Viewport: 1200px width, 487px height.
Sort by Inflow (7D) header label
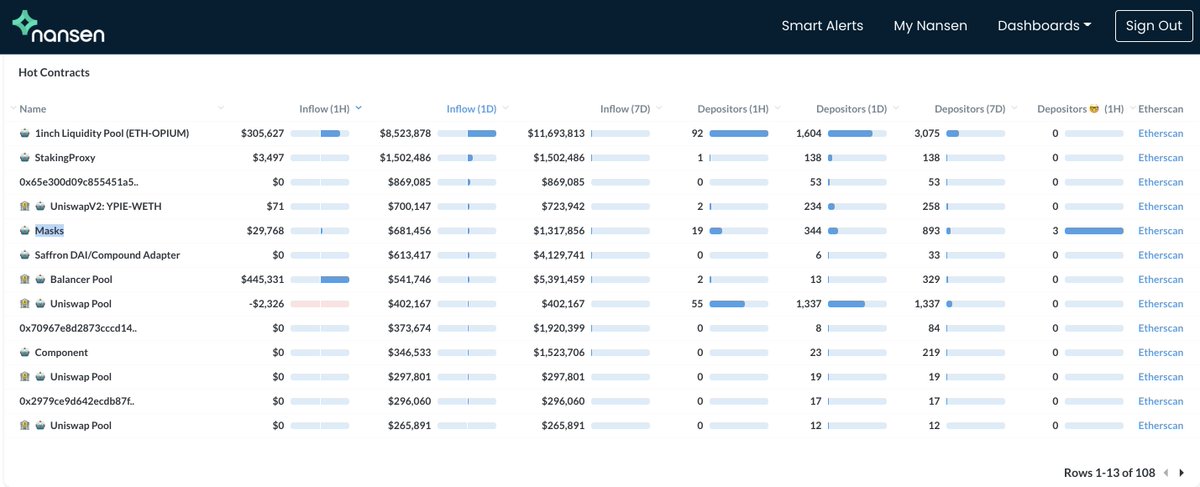pyautogui.click(x=626, y=108)
